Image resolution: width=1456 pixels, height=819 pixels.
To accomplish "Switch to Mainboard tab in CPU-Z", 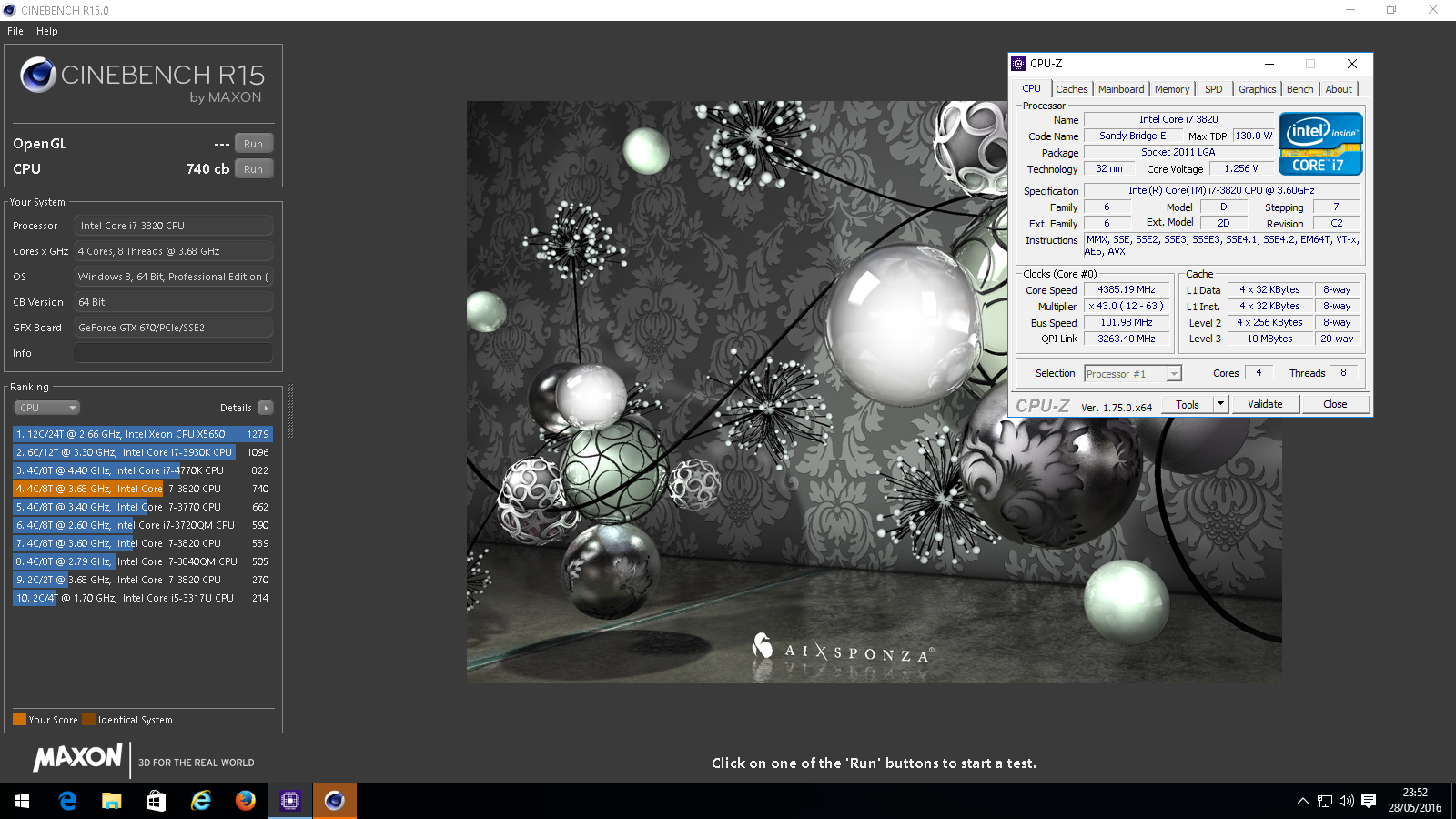I will click(1121, 89).
